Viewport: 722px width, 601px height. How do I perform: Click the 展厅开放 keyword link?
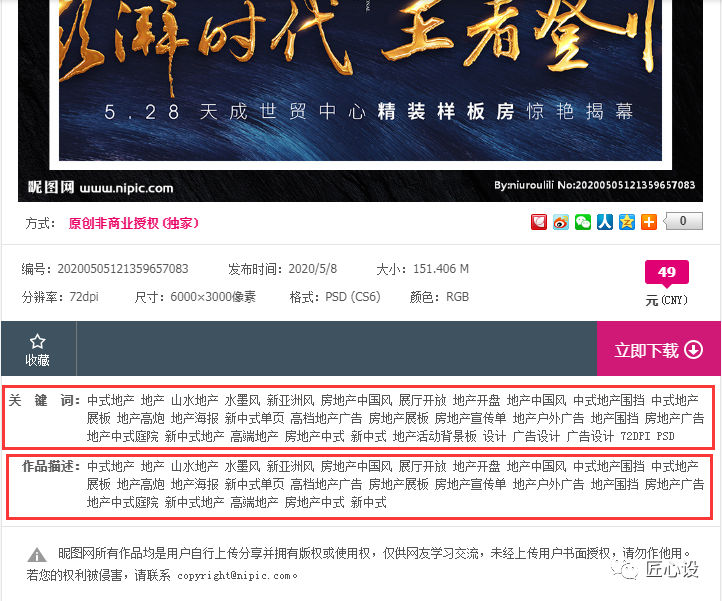(422, 400)
